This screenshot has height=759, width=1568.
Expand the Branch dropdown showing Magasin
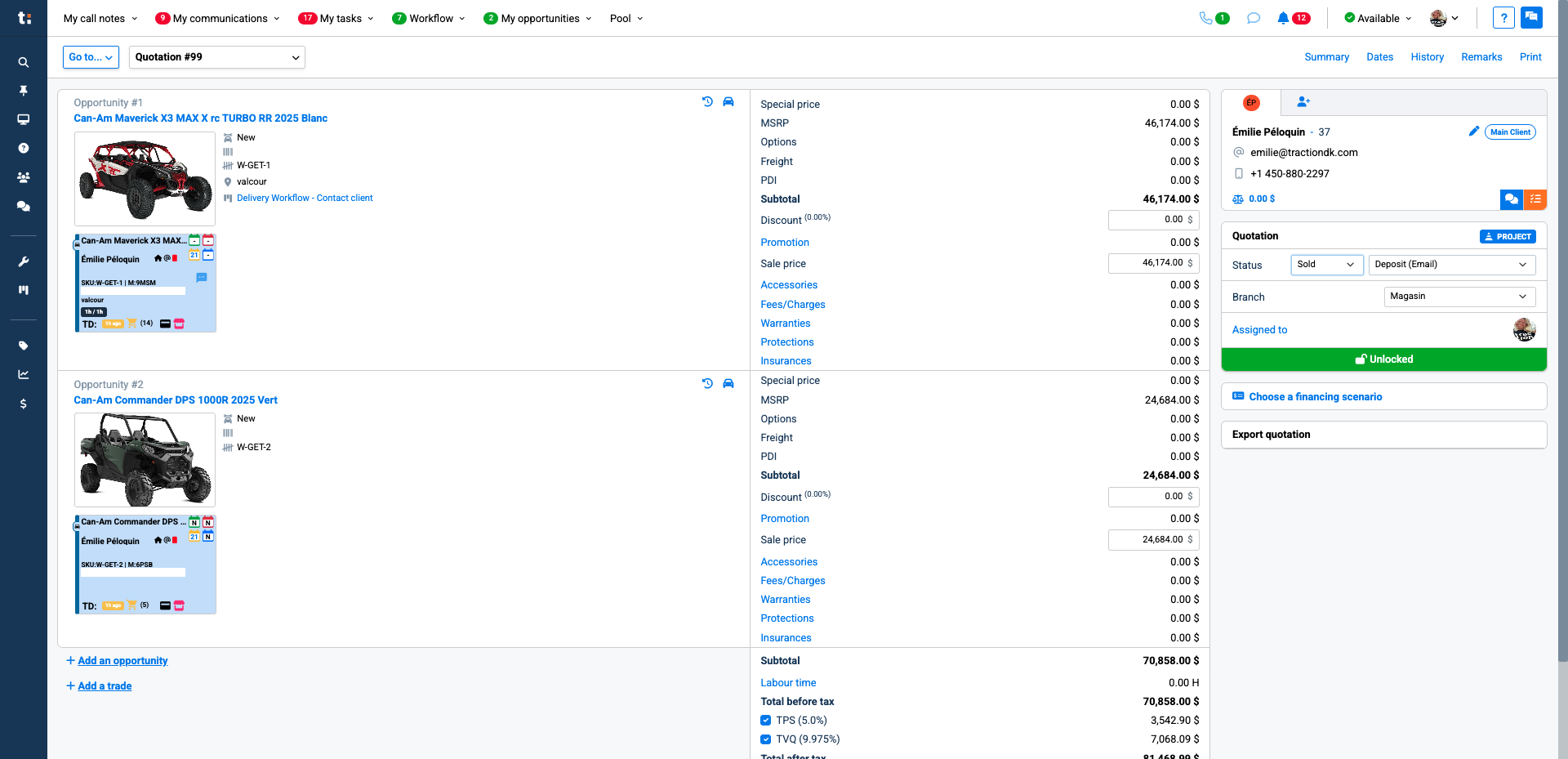click(x=1459, y=297)
